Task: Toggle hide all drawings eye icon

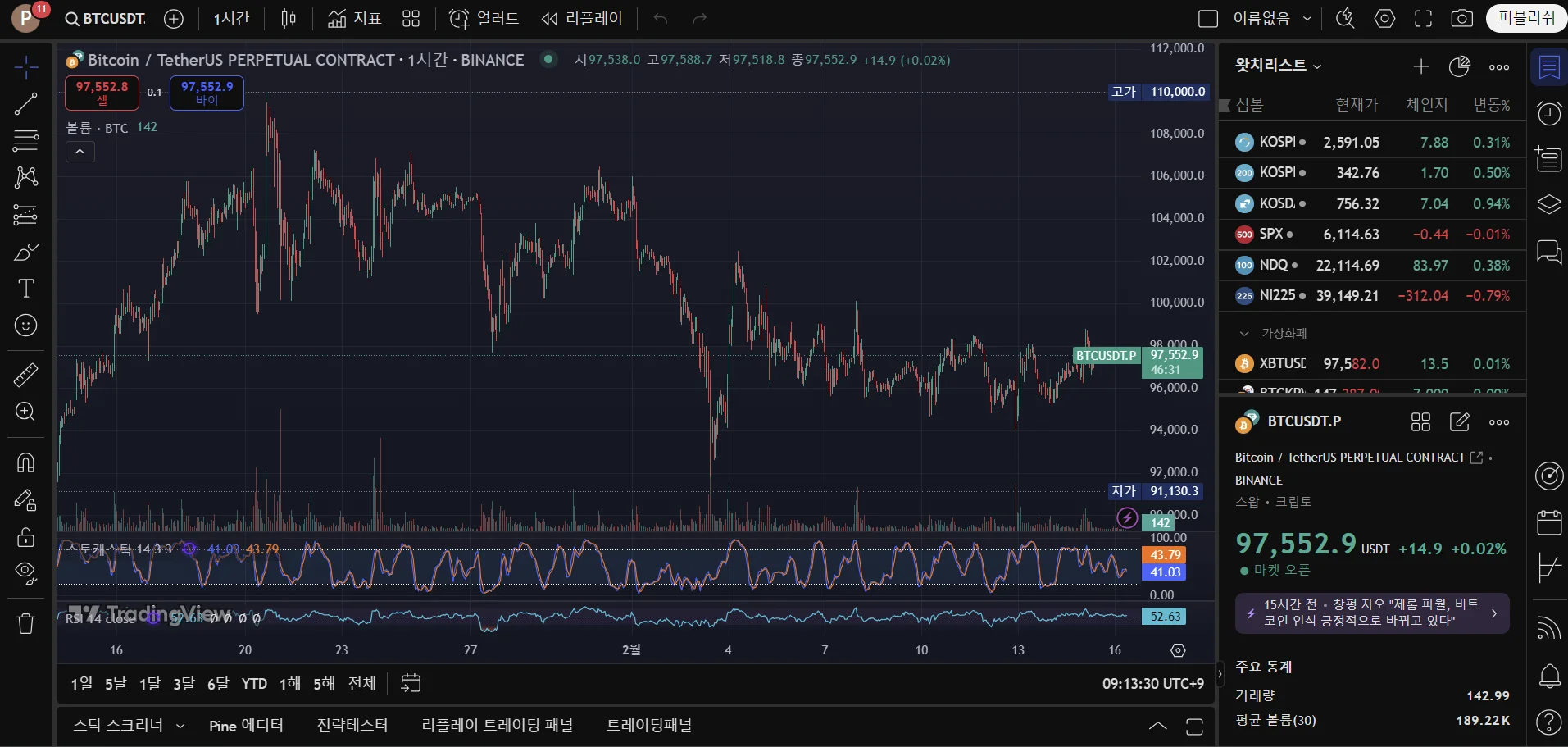Action: (26, 574)
